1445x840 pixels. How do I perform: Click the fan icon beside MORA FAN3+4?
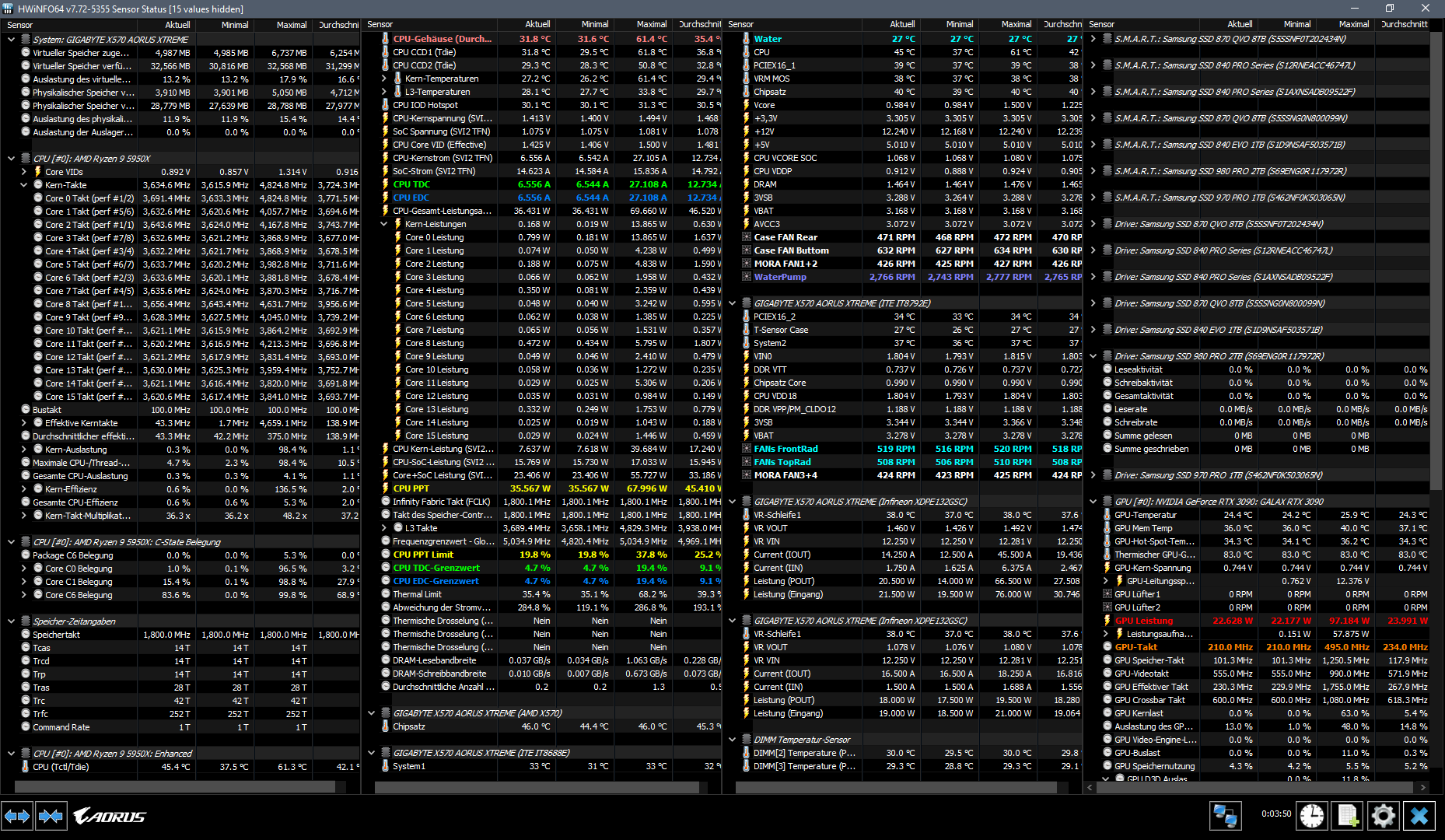[x=747, y=475]
